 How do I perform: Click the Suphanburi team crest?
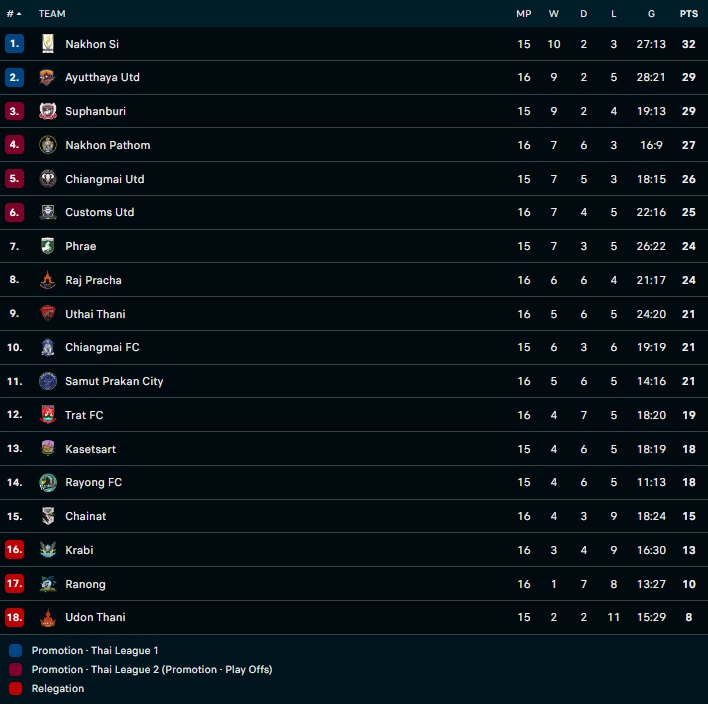48,111
